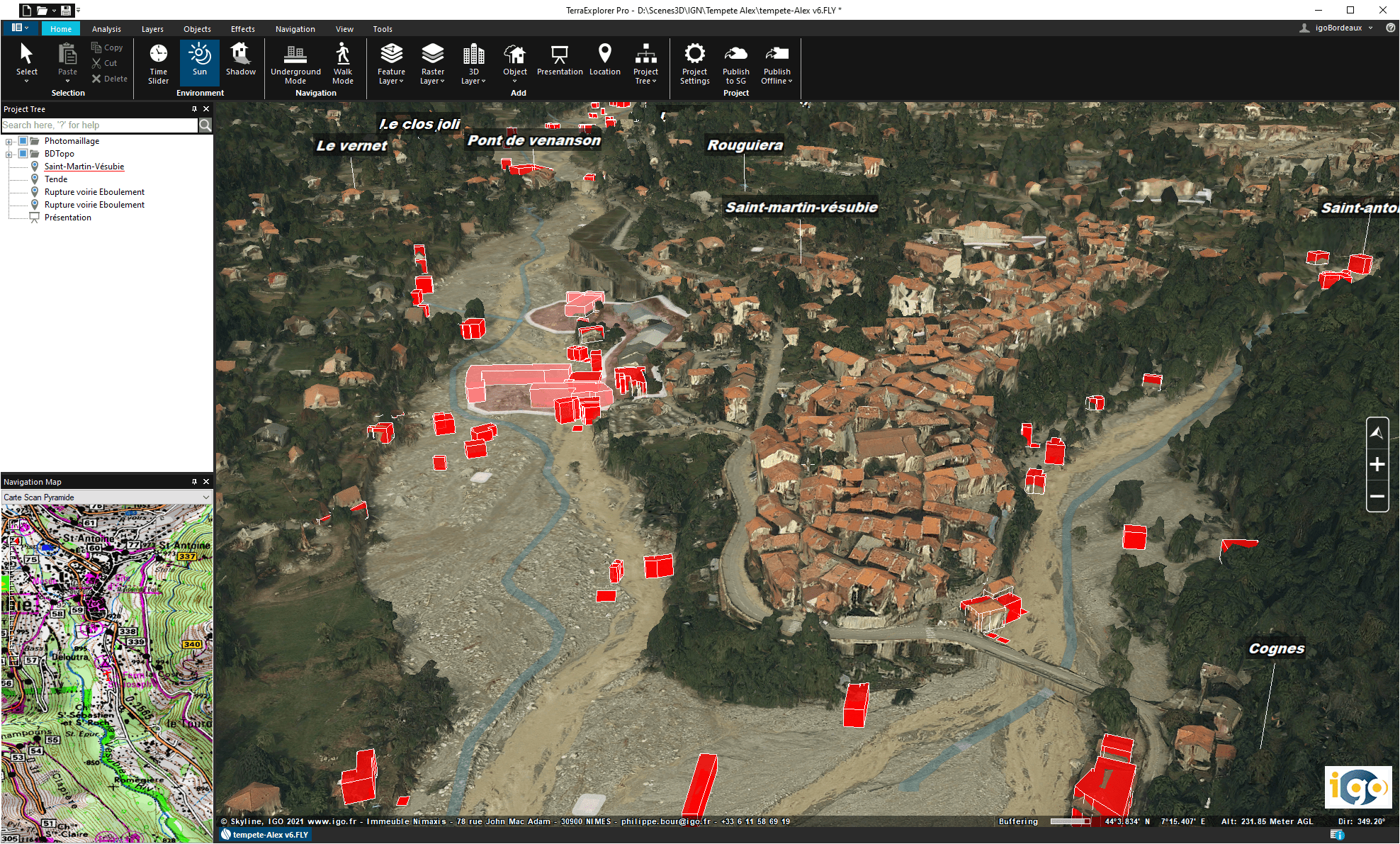1400x844 pixels.
Task: Click the Presentation tool icon
Action: [559, 60]
